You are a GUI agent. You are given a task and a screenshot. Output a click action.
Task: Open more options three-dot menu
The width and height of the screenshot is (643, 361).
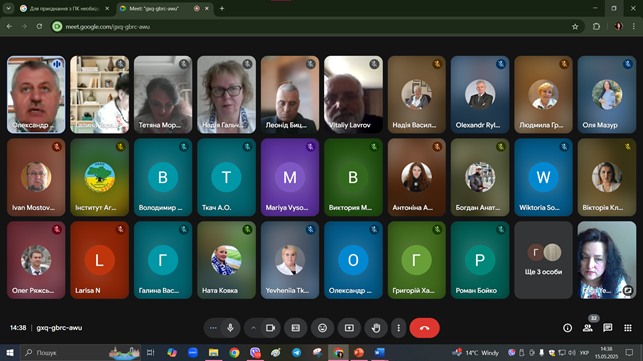point(398,328)
